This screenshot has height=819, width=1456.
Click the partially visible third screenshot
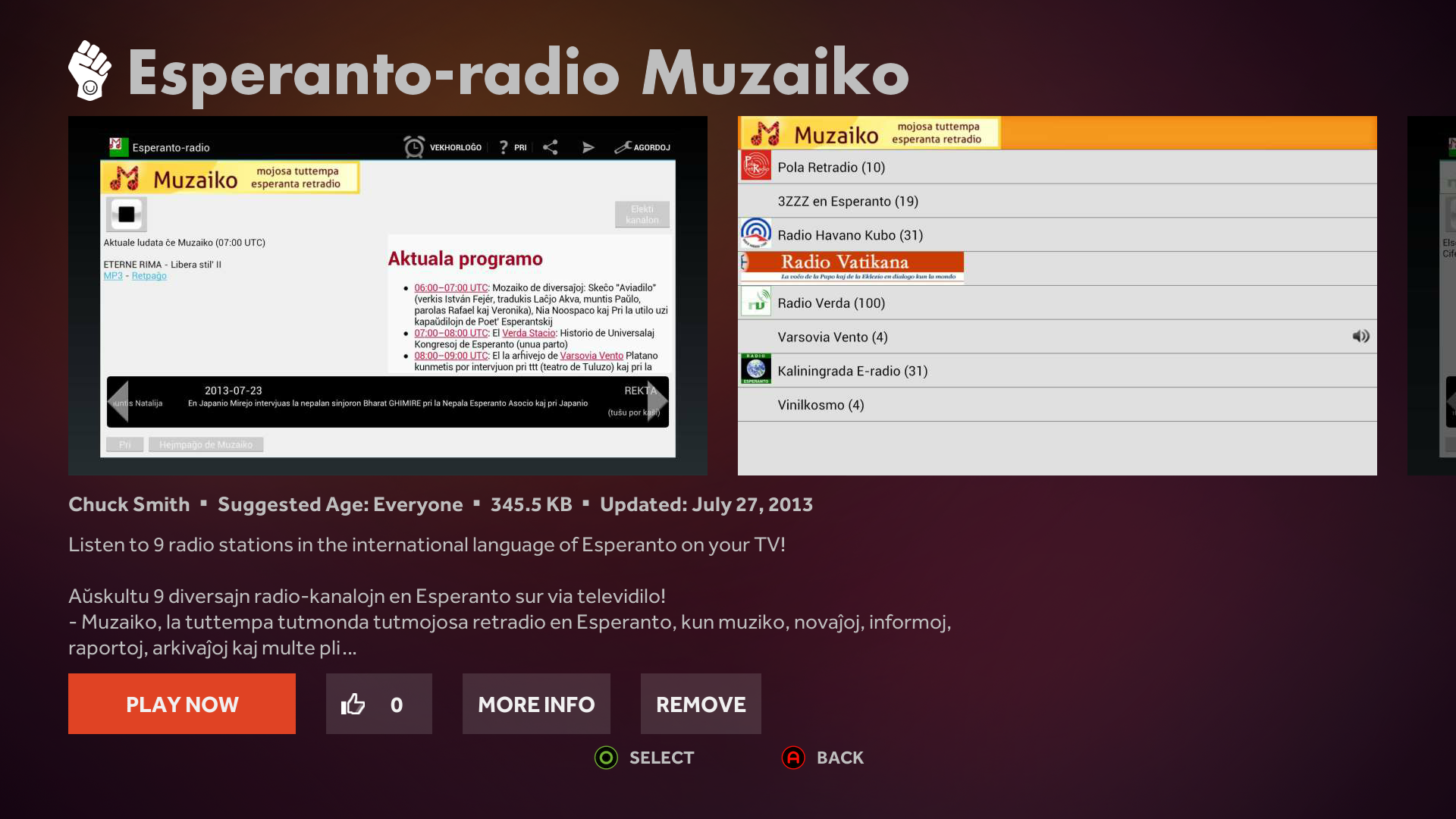point(1432,296)
